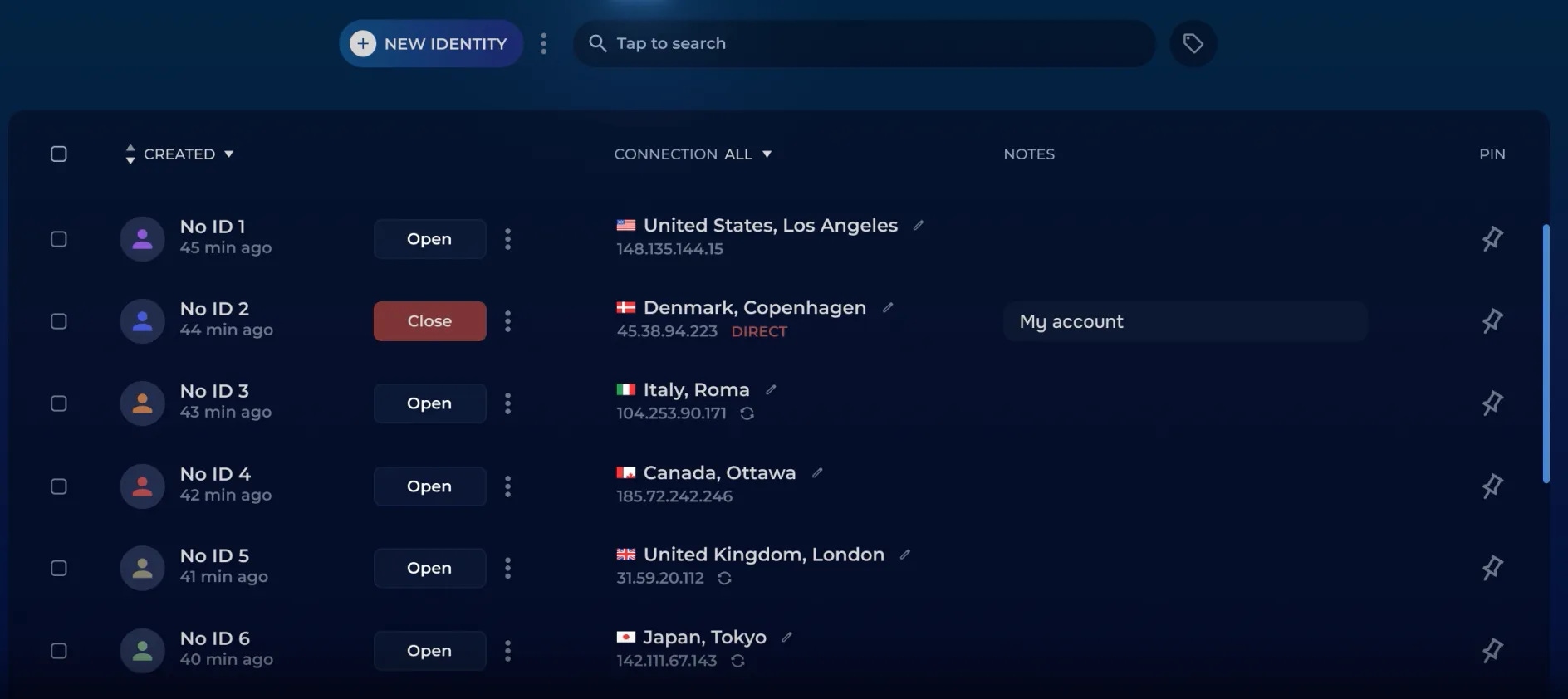Open three-dot menu for No ID 2
Viewport: 1568px width, 699px height.
tap(507, 321)
